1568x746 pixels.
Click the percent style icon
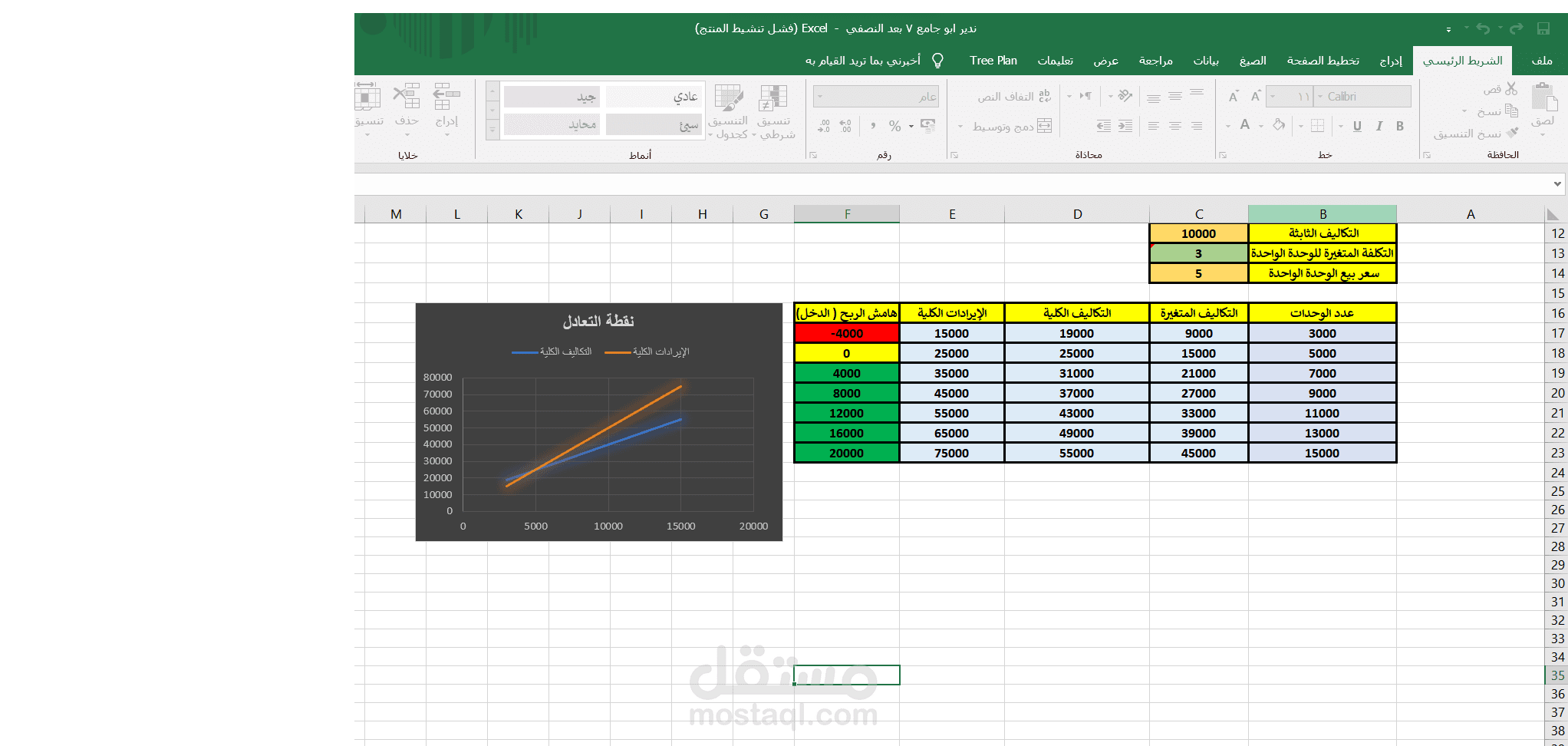click(894, 125)
